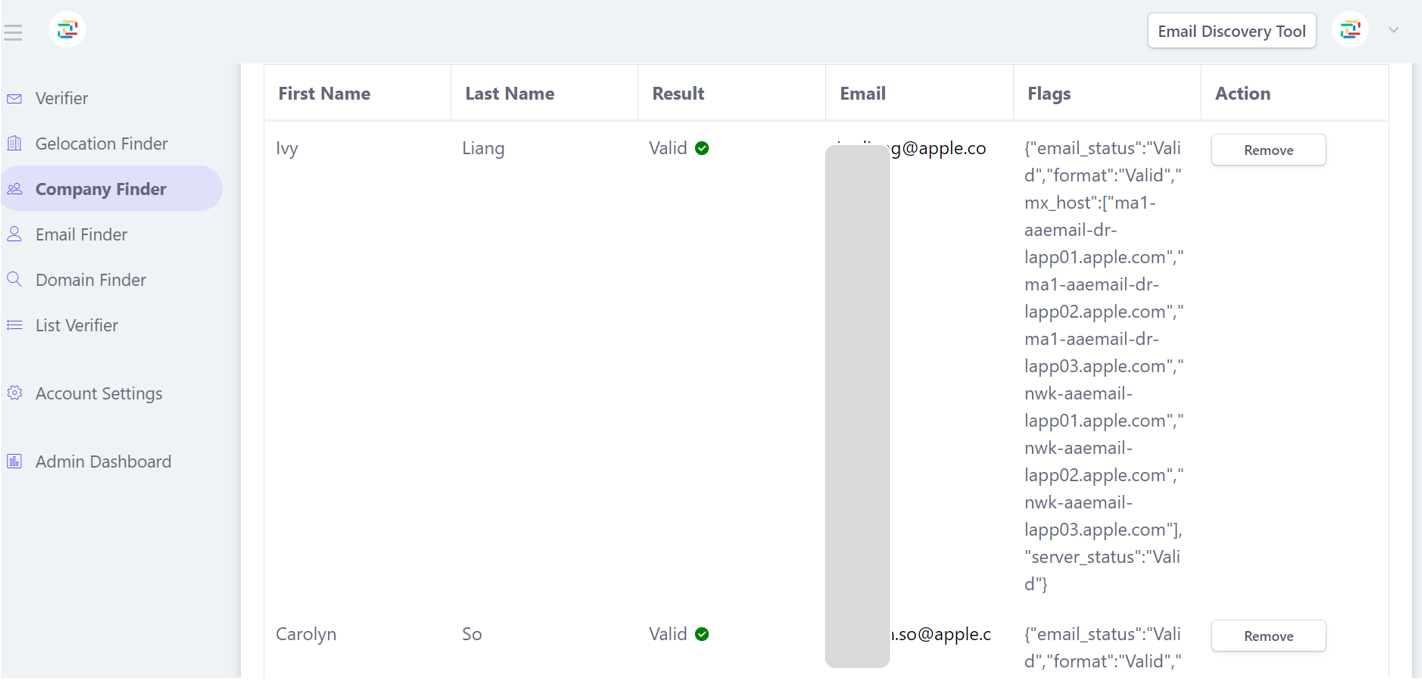Click the Email Finder person icon
Viewport: 1422px width, 686px height.
[14, 234]
